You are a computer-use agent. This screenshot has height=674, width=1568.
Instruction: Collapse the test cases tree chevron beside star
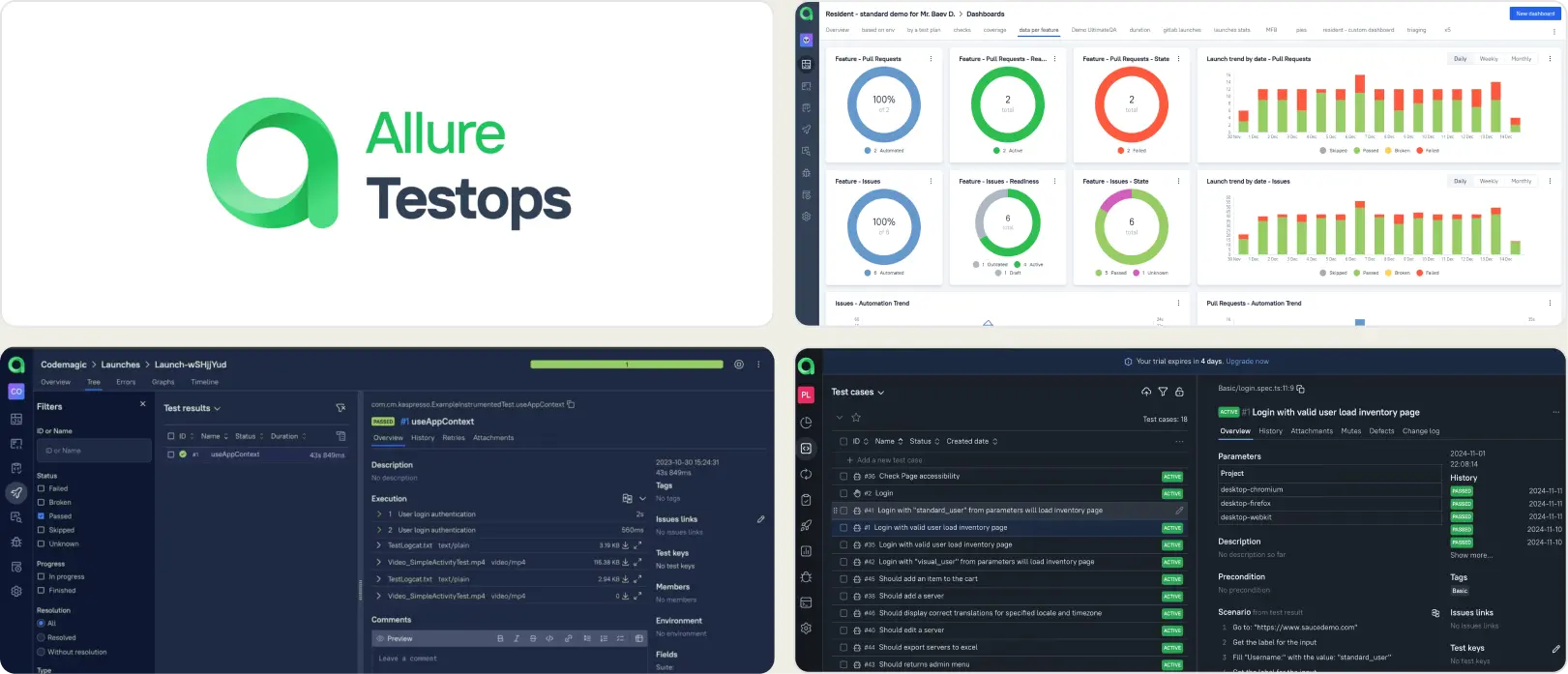(x=839, y=418)
